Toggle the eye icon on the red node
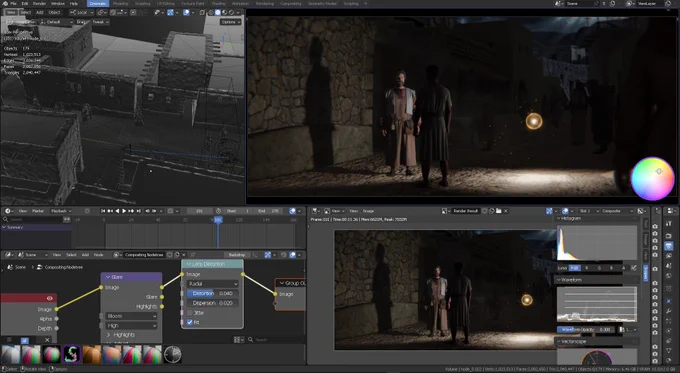The image size is (680, 373). 49,298
